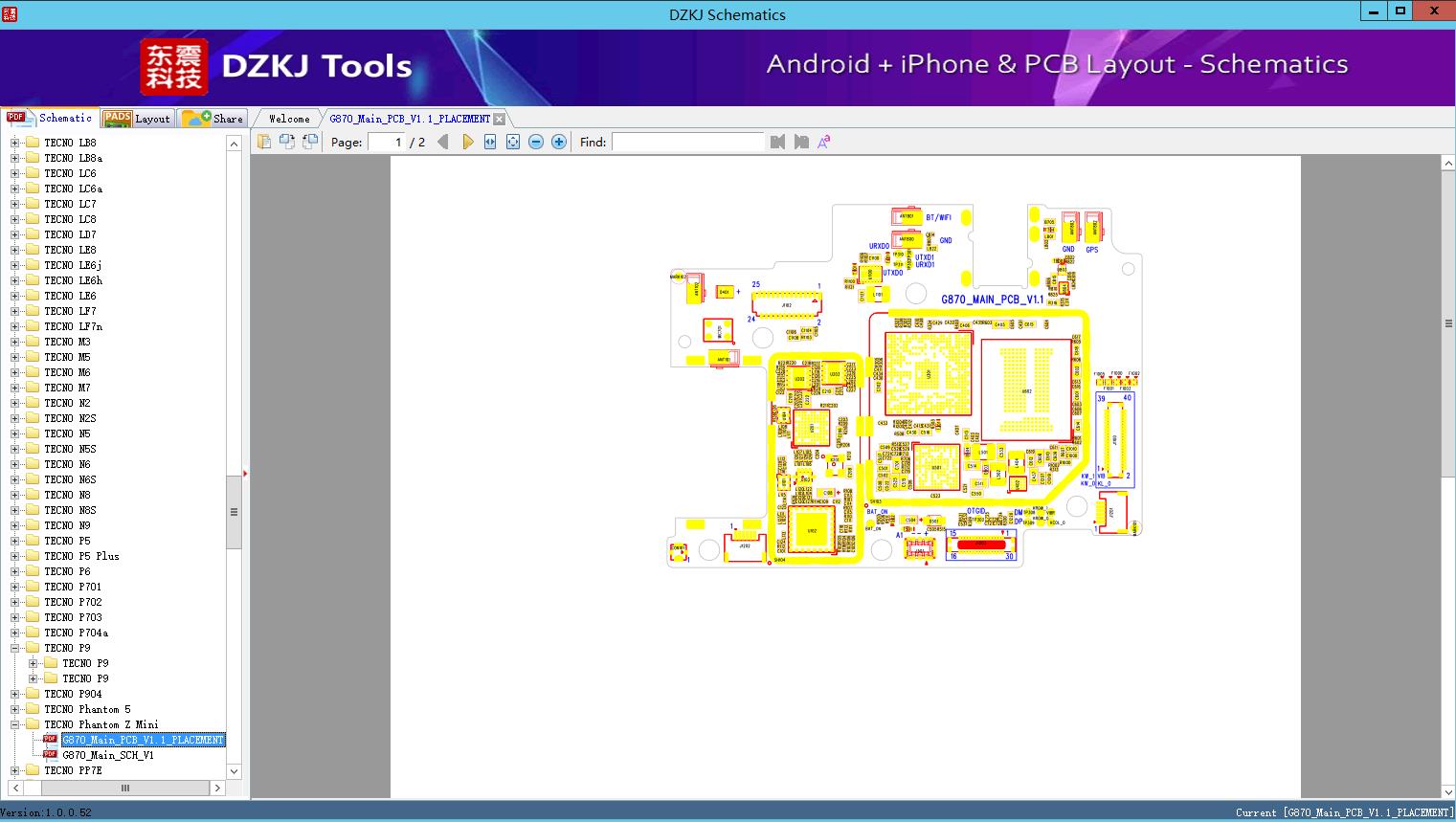This screenshot has width=1456, height=822.
Task: Click the tree horizontal scrollbar thumb
Action: click(124, 789)
